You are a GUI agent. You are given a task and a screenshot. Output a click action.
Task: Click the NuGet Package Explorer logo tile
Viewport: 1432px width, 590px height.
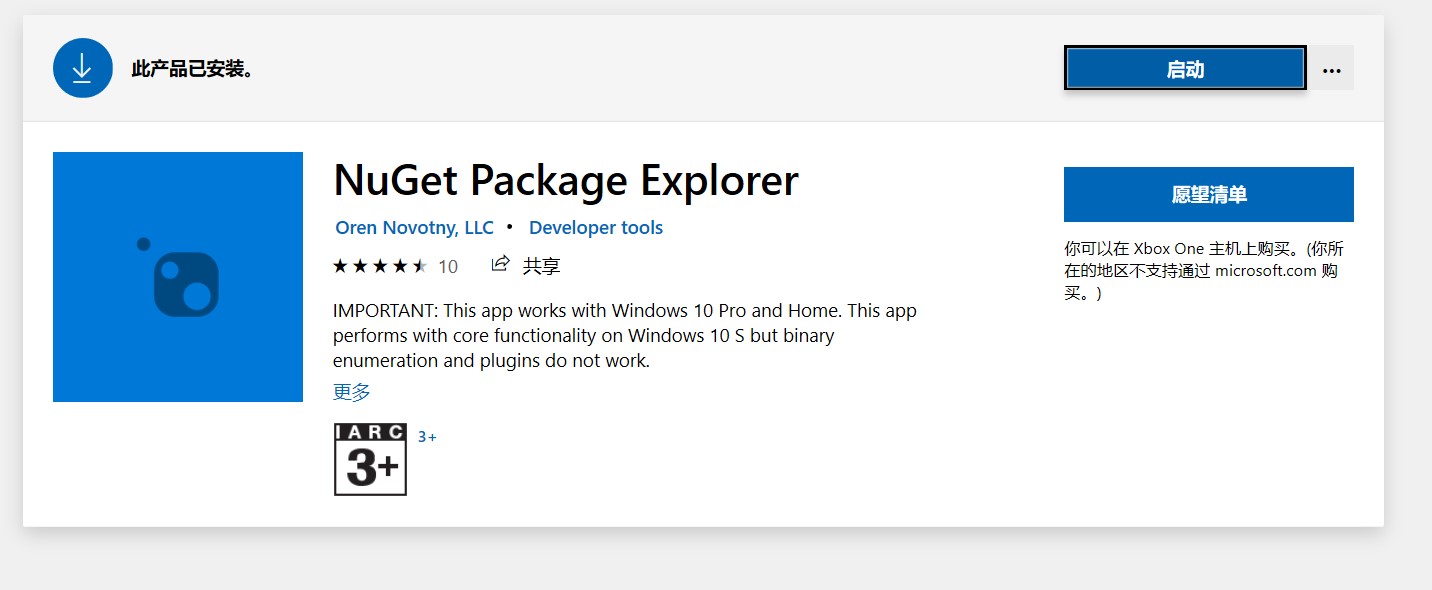[178, 277]
